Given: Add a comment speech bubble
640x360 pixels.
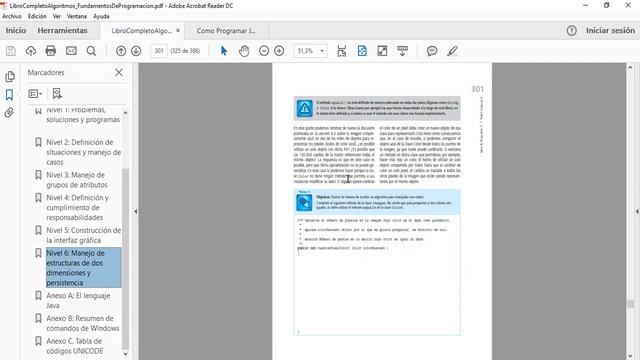Looking at the screenshot, I should click(x=432, y=51).
